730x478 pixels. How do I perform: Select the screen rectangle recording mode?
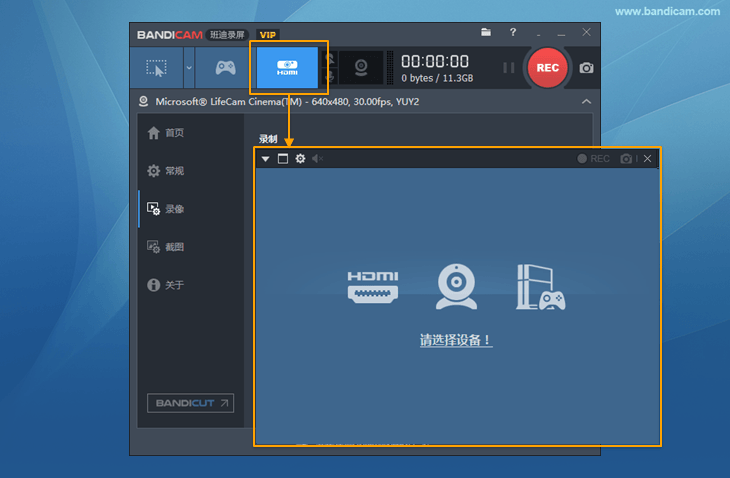click(156, 68)
